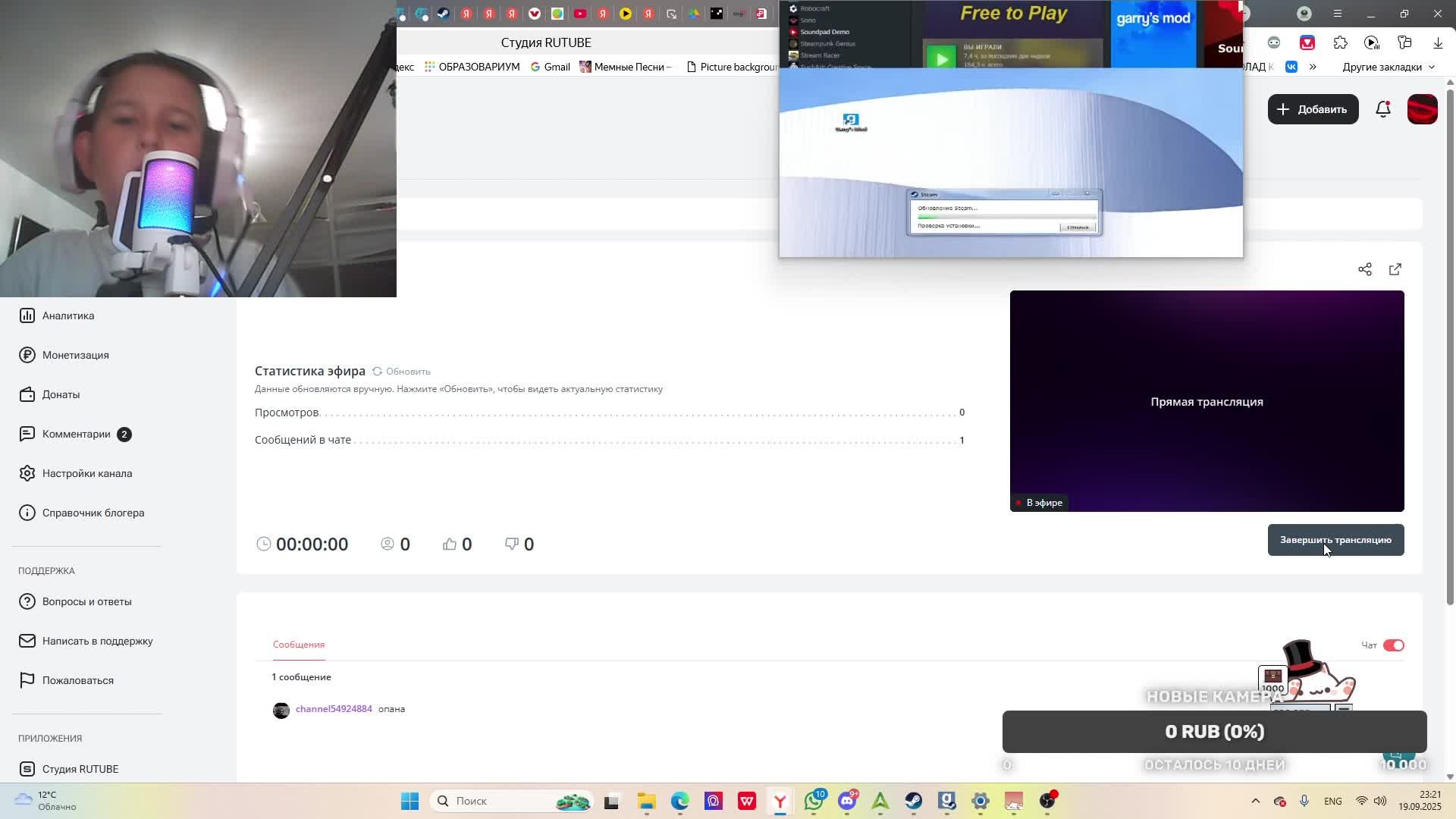Open browser extensions puzzle icon
Image resolution: width=1456 pixels, height=819 pixels.
(x=1340, y=43)
